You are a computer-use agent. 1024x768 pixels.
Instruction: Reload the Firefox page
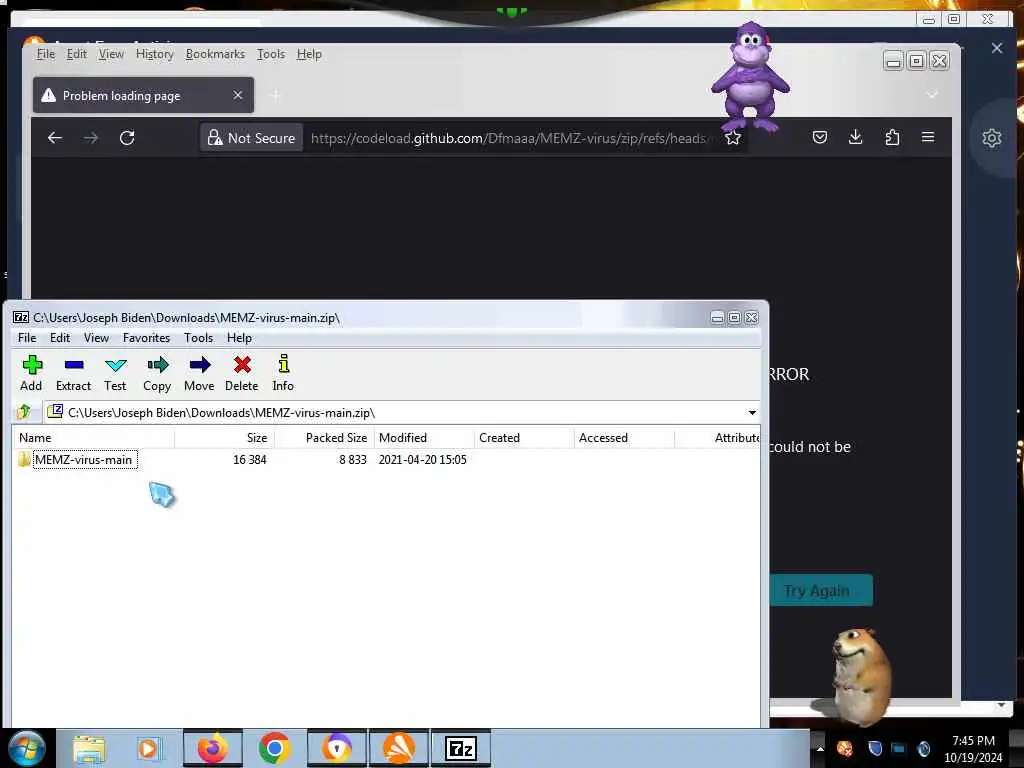coord(127,138)
